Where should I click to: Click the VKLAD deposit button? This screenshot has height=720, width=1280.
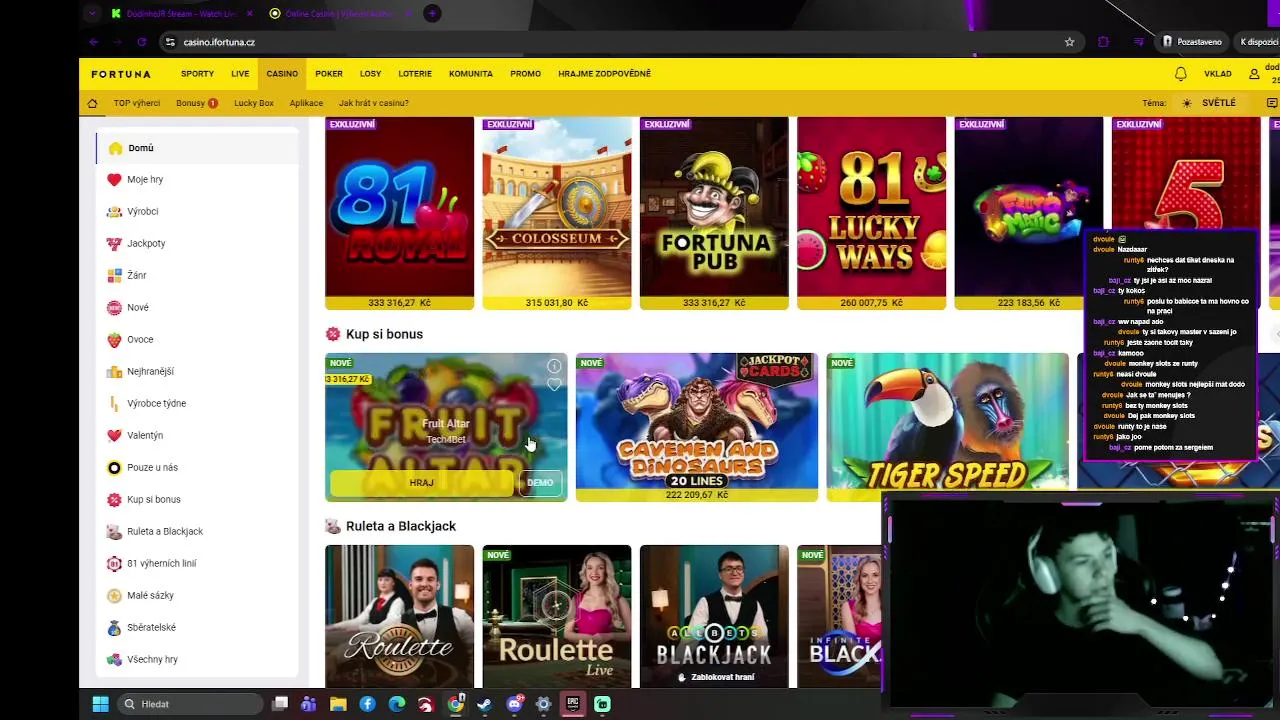point(1218,74)
